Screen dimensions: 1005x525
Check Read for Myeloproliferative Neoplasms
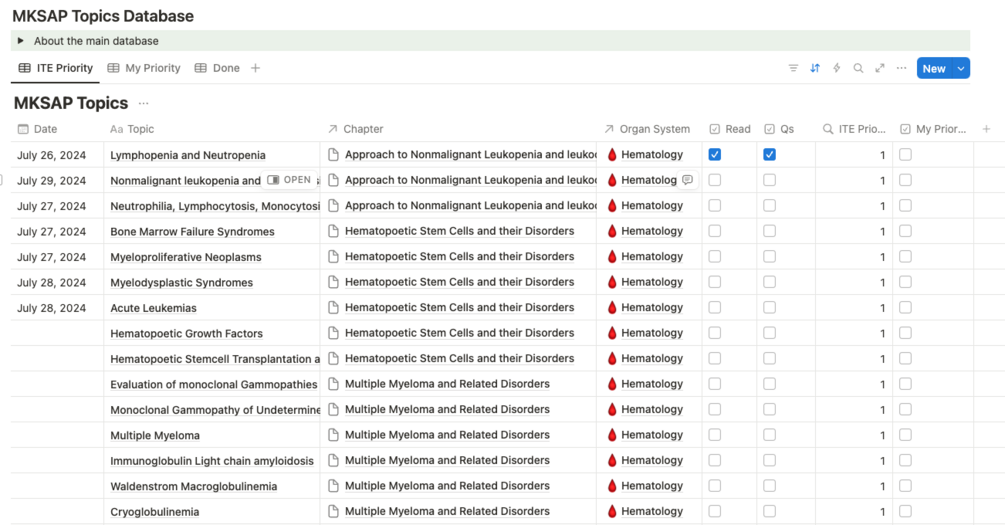coord(715,256)
